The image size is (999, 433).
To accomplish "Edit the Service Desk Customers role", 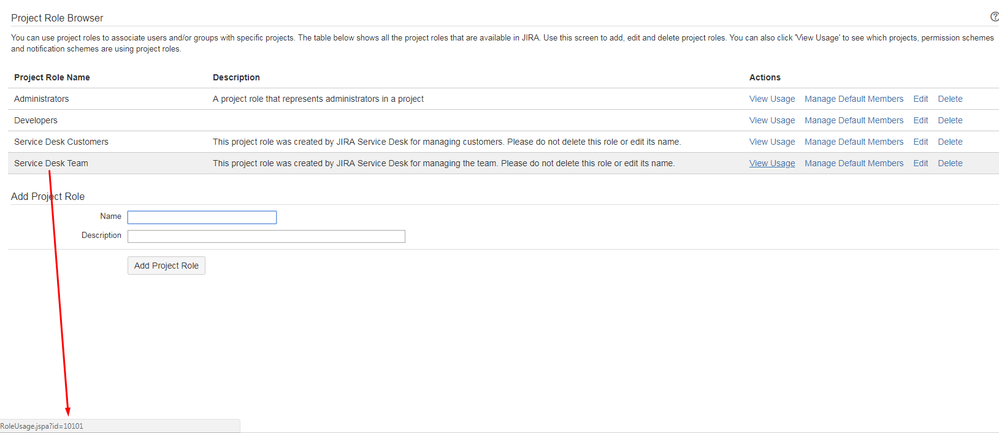I will coord(921,141).
